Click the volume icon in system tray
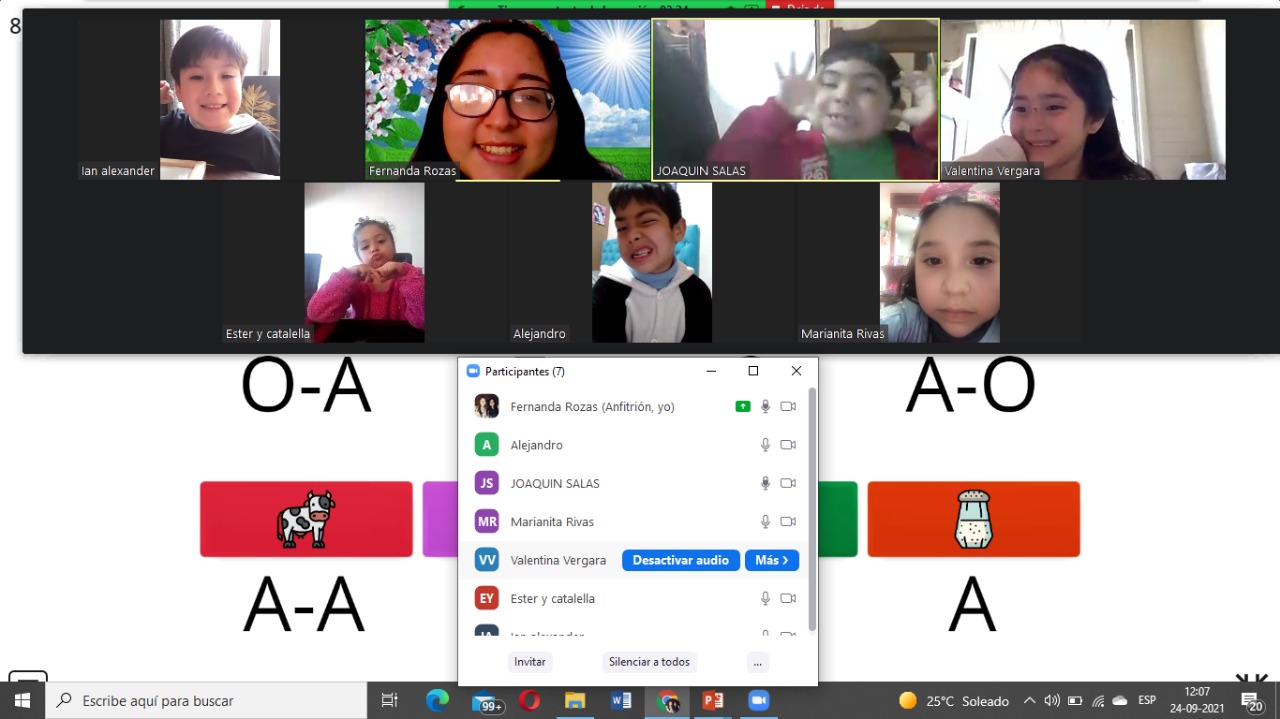The height and width of the screenshot is (719, 1280). [x=1052, y=701]
